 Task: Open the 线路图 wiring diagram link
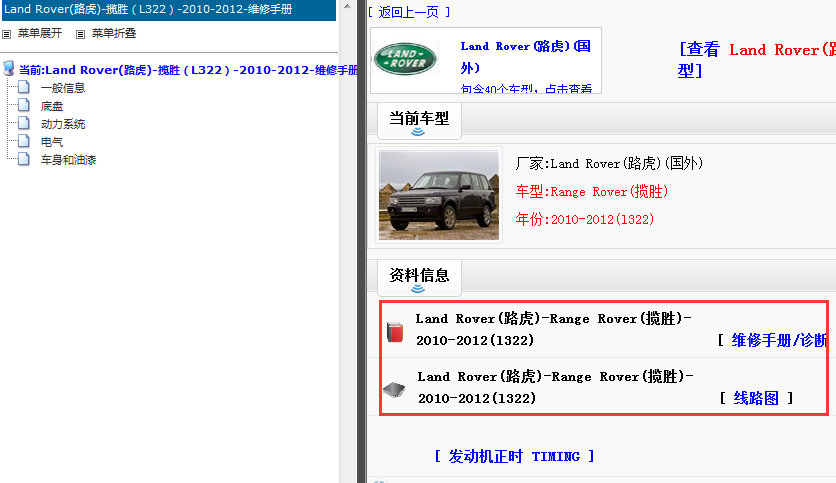click(756, 398)
